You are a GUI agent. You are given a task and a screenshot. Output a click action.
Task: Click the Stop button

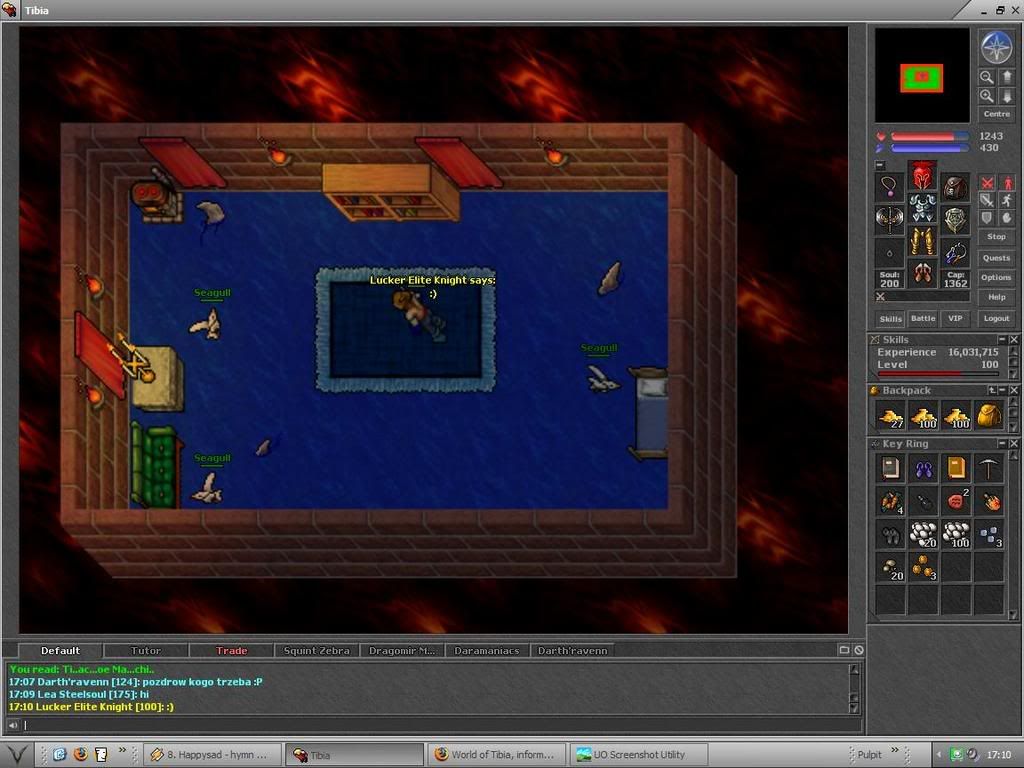click(997, 236)
